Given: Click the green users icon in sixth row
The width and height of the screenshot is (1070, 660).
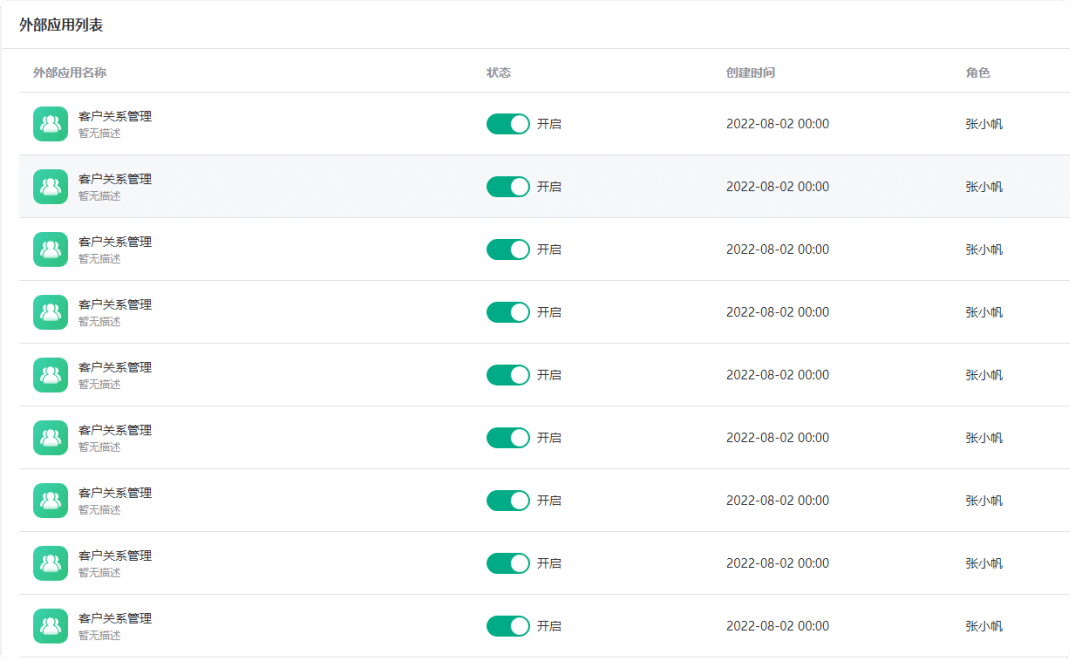Looking at the screenshot, I should (50, 437).
